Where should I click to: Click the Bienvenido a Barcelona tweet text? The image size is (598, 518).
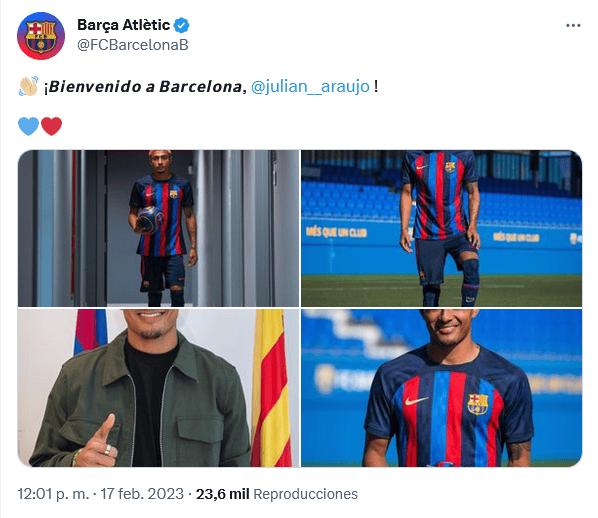(145, 87)
